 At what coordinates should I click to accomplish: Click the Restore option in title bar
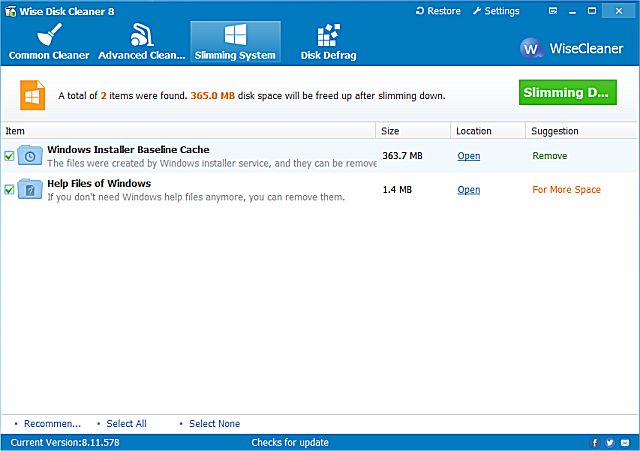(438, 11)
